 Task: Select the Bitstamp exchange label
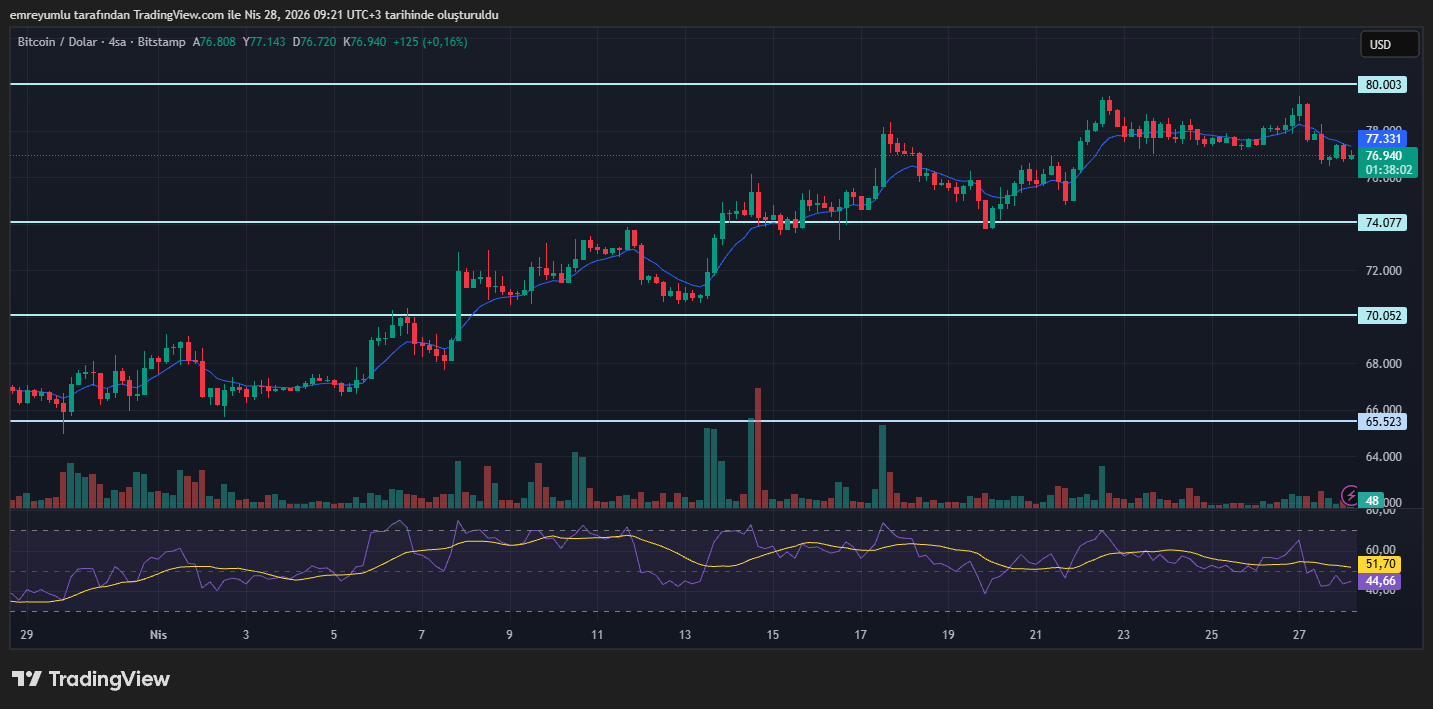pyautogui.click(x=161, y=42)
